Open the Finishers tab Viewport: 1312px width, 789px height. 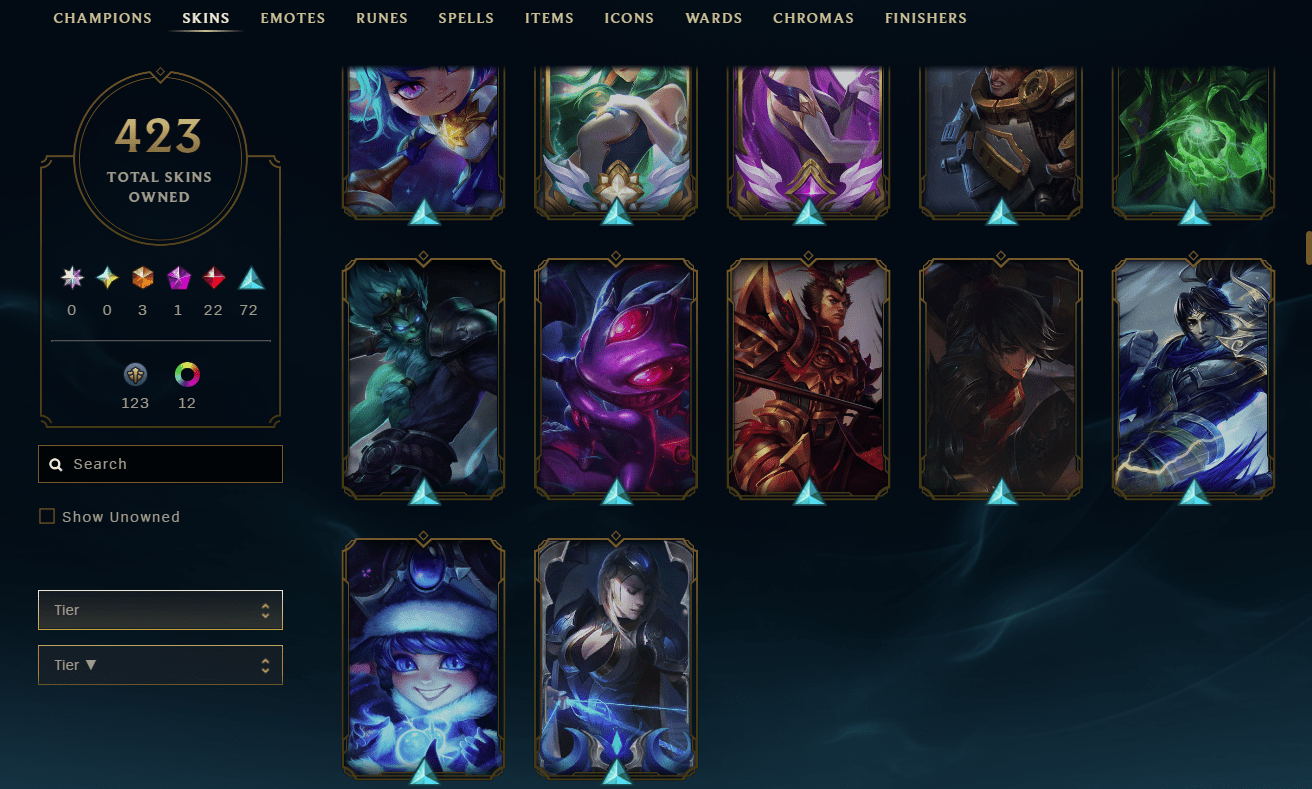click(926, 18)
